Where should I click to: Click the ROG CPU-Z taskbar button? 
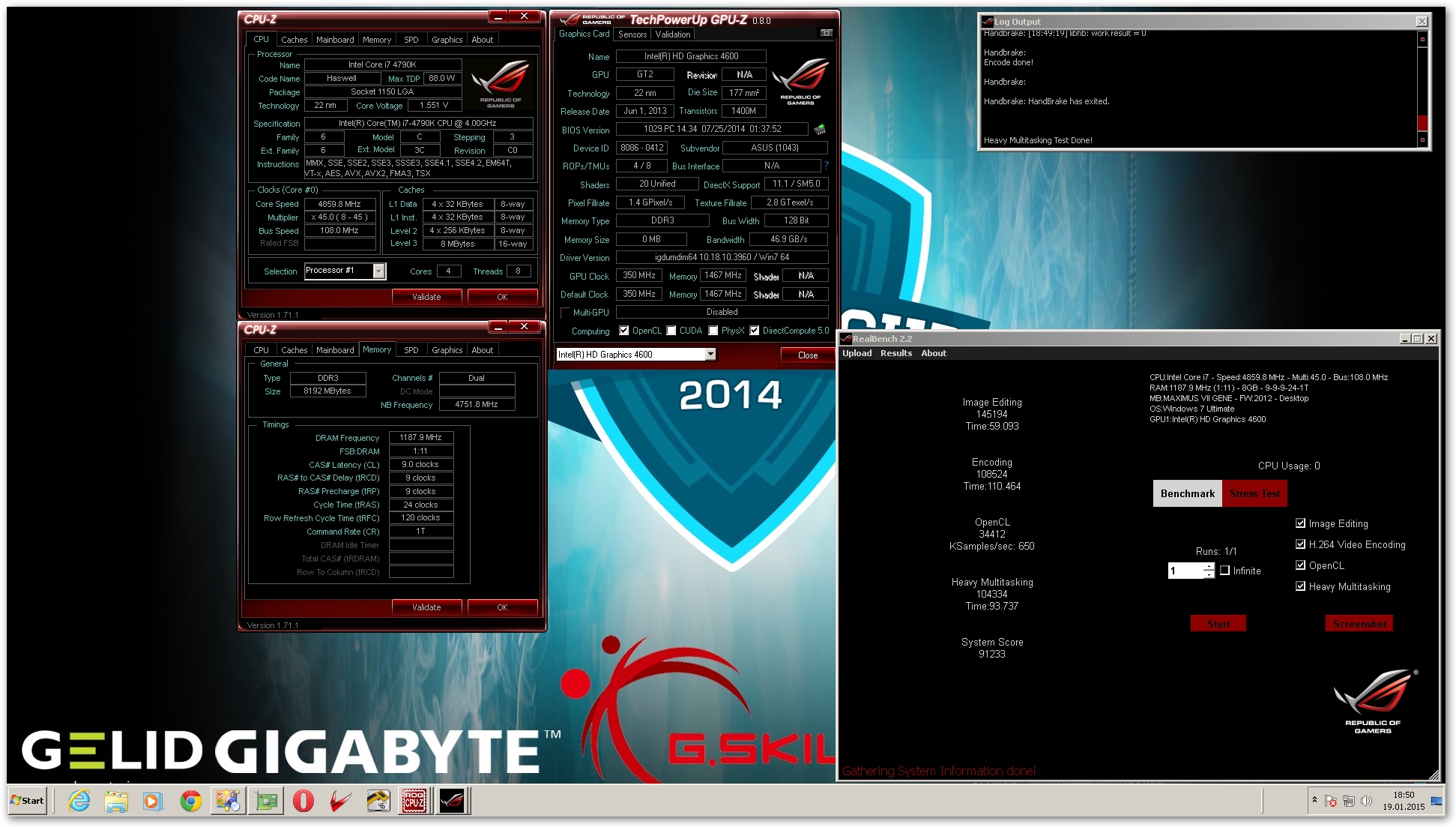tap(414, 801)
